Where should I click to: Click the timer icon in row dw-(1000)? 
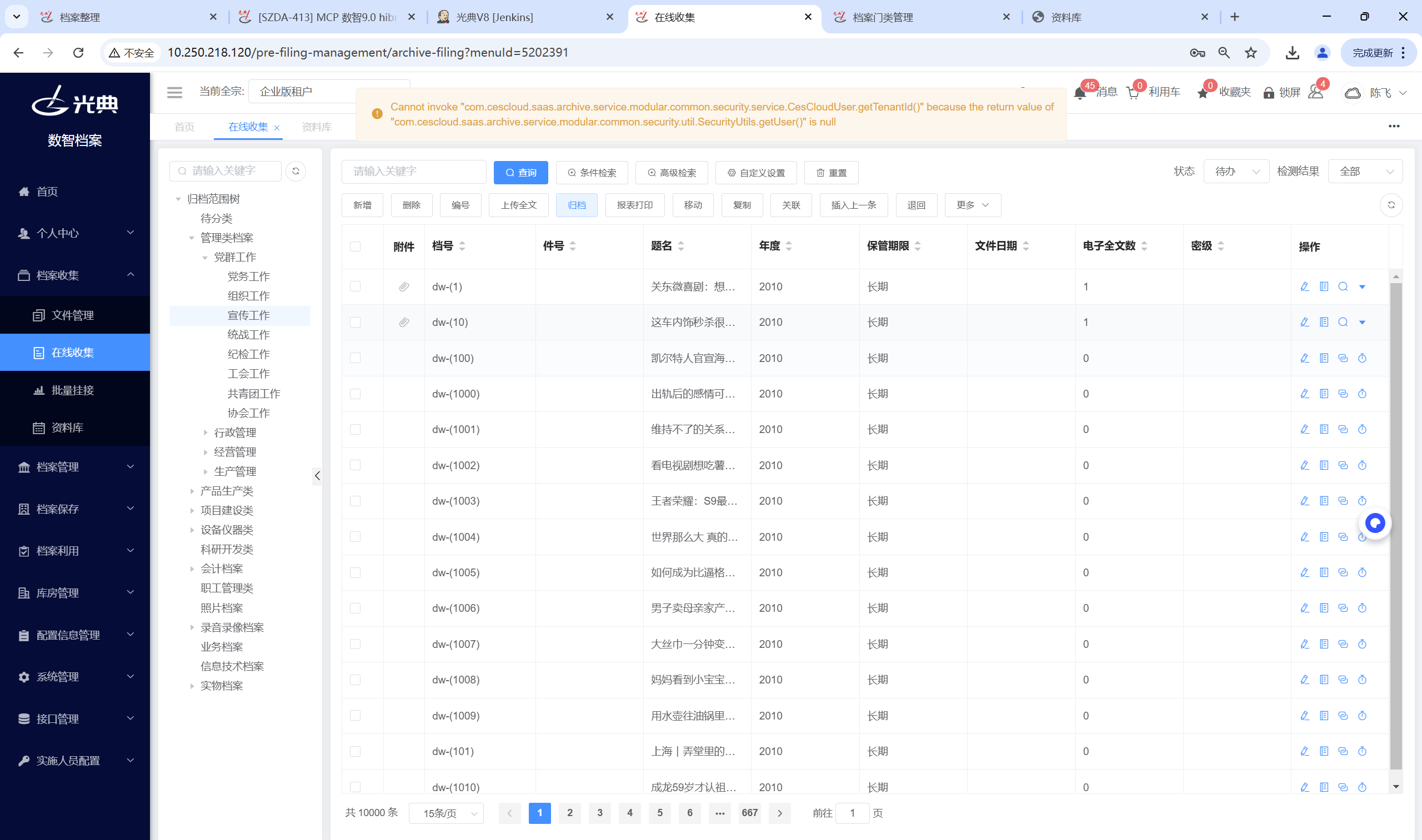click(x=1362, y=394)
